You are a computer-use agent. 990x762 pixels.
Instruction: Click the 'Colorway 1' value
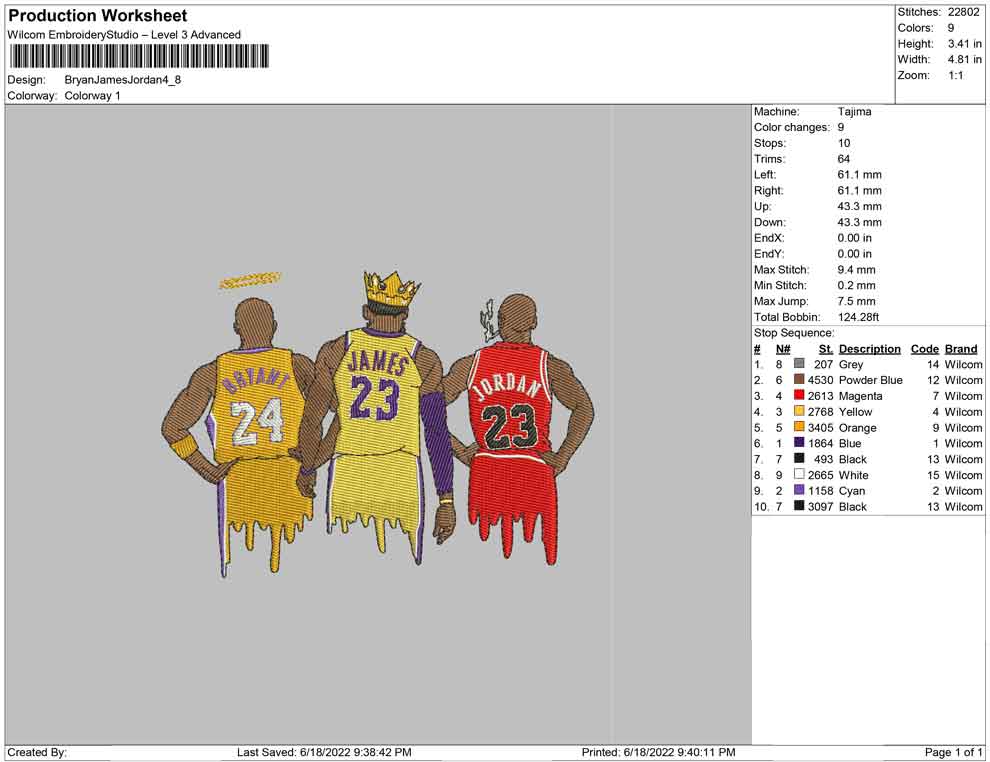(x=92, y=95)
